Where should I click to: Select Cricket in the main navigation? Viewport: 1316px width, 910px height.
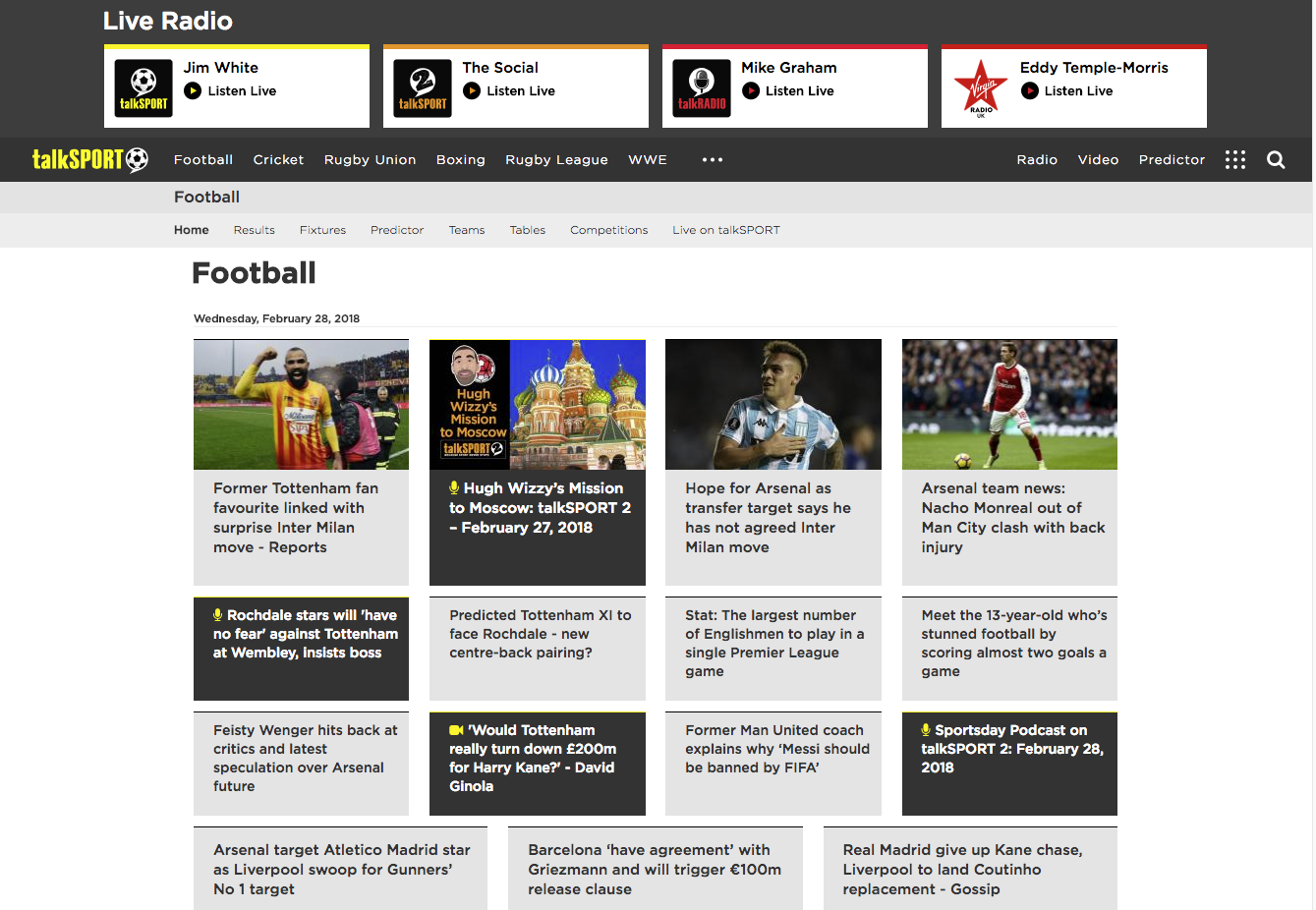tap(278, 159)
